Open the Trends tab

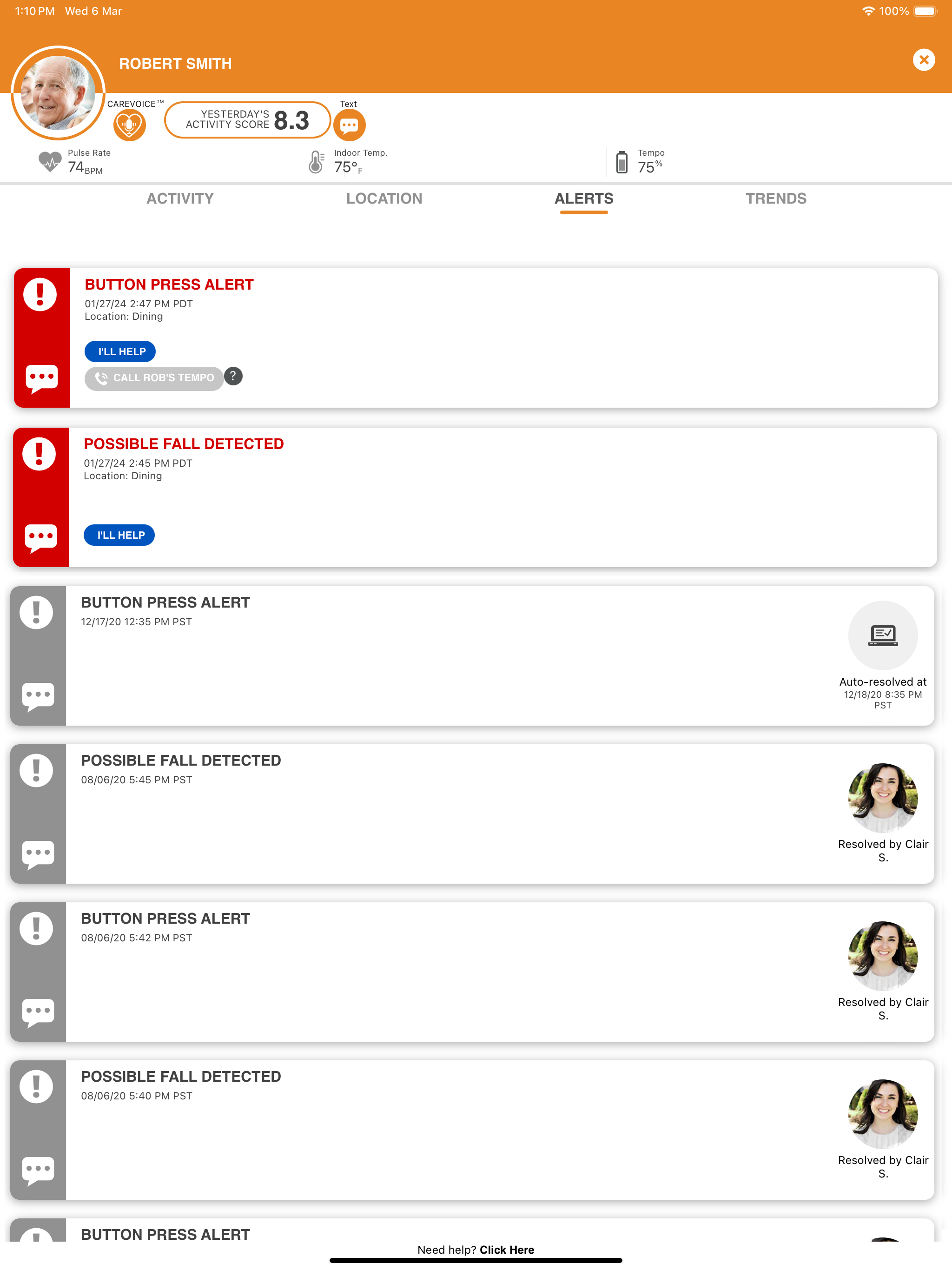click(776, 198)
